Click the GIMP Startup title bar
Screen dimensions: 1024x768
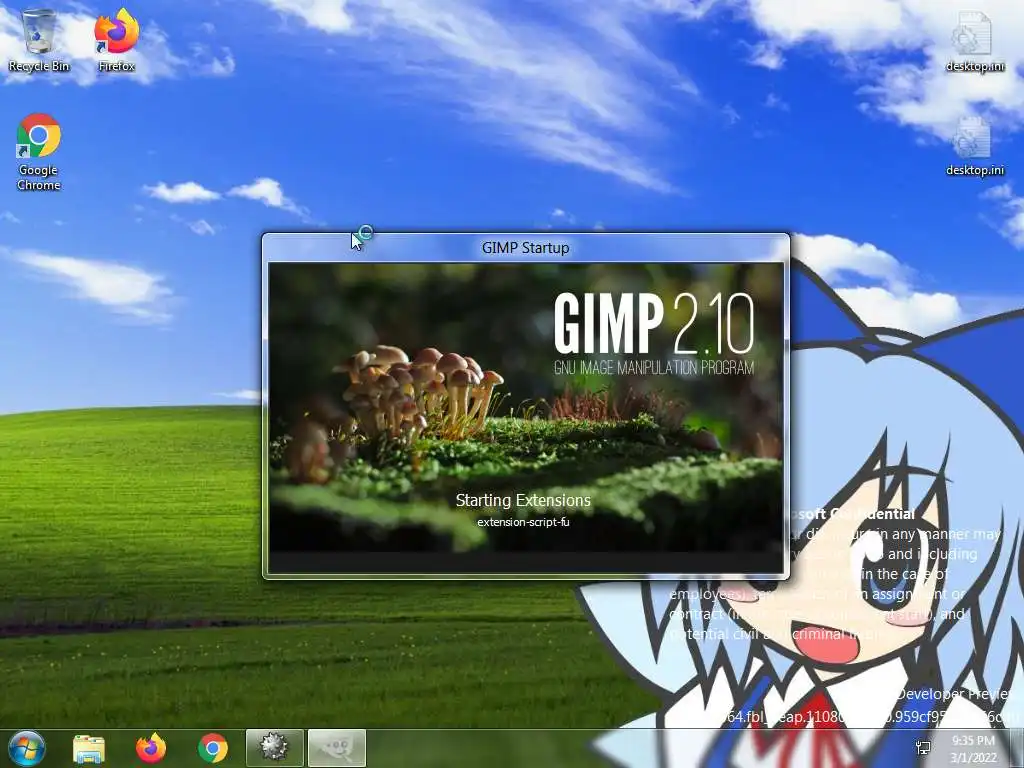click(526, 248)
